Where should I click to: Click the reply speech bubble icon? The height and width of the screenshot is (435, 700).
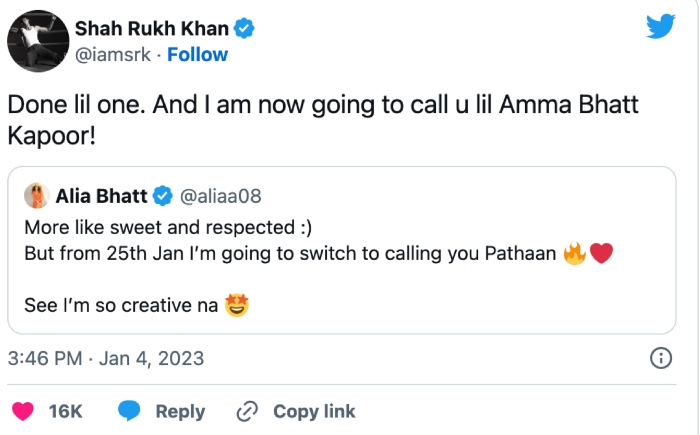tap(129, 411)
